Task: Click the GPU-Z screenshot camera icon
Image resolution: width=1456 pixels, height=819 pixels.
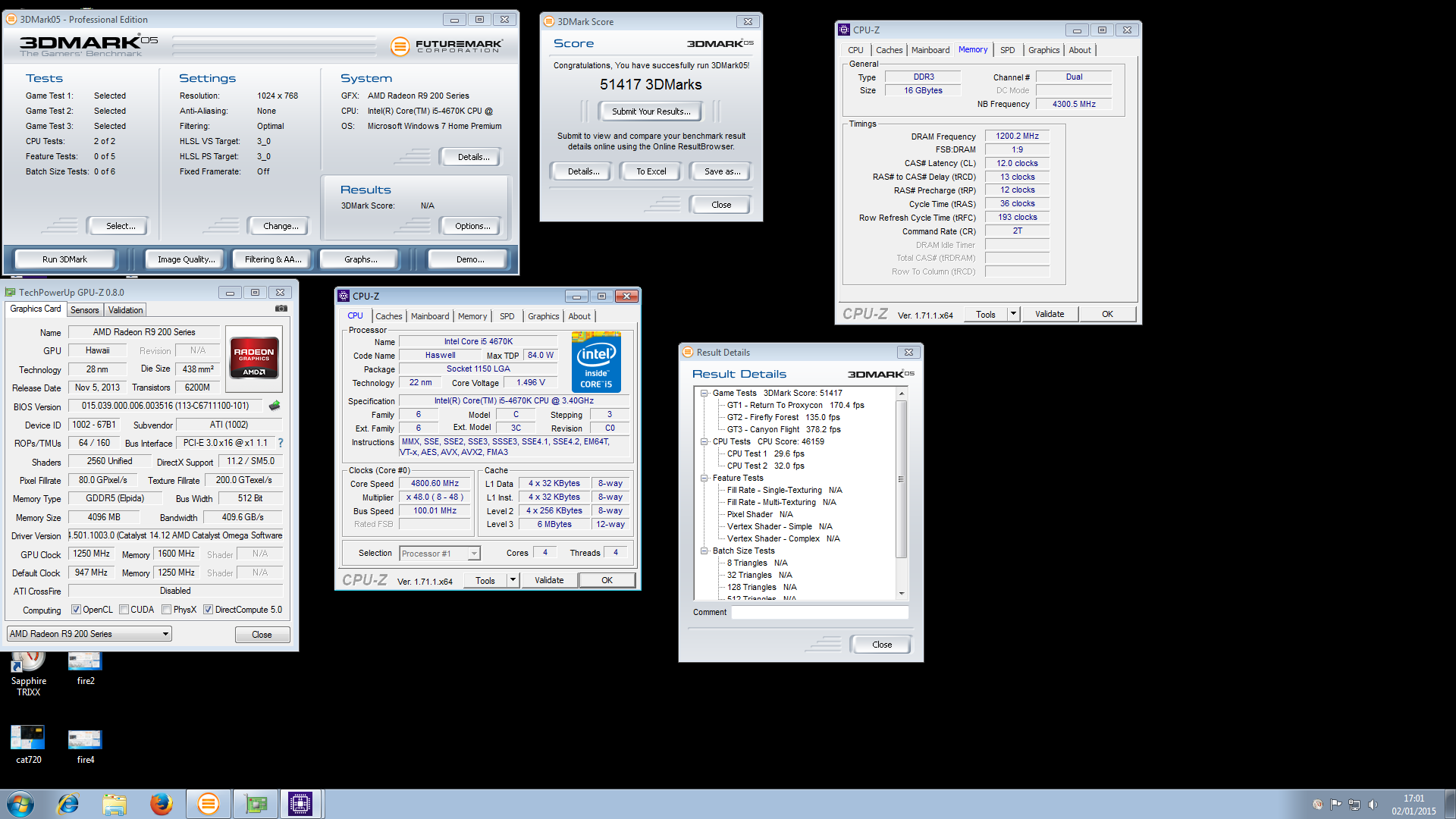Action: tap(281, 309)
